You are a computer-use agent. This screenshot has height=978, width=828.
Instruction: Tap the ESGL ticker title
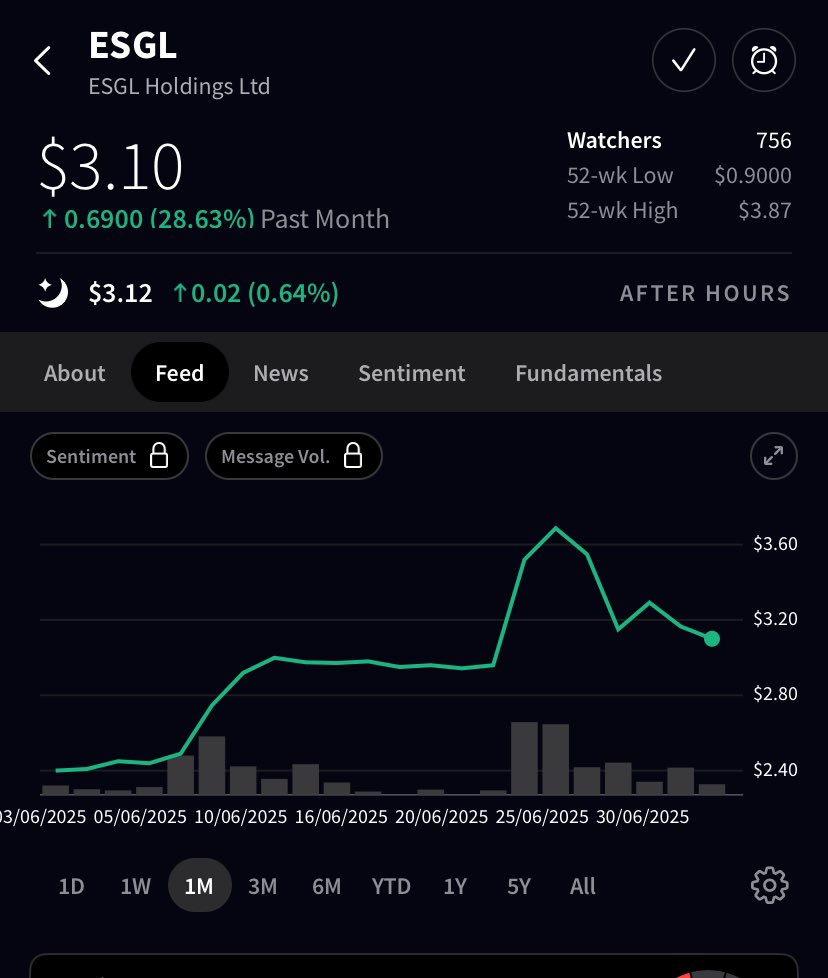point(133,46)
